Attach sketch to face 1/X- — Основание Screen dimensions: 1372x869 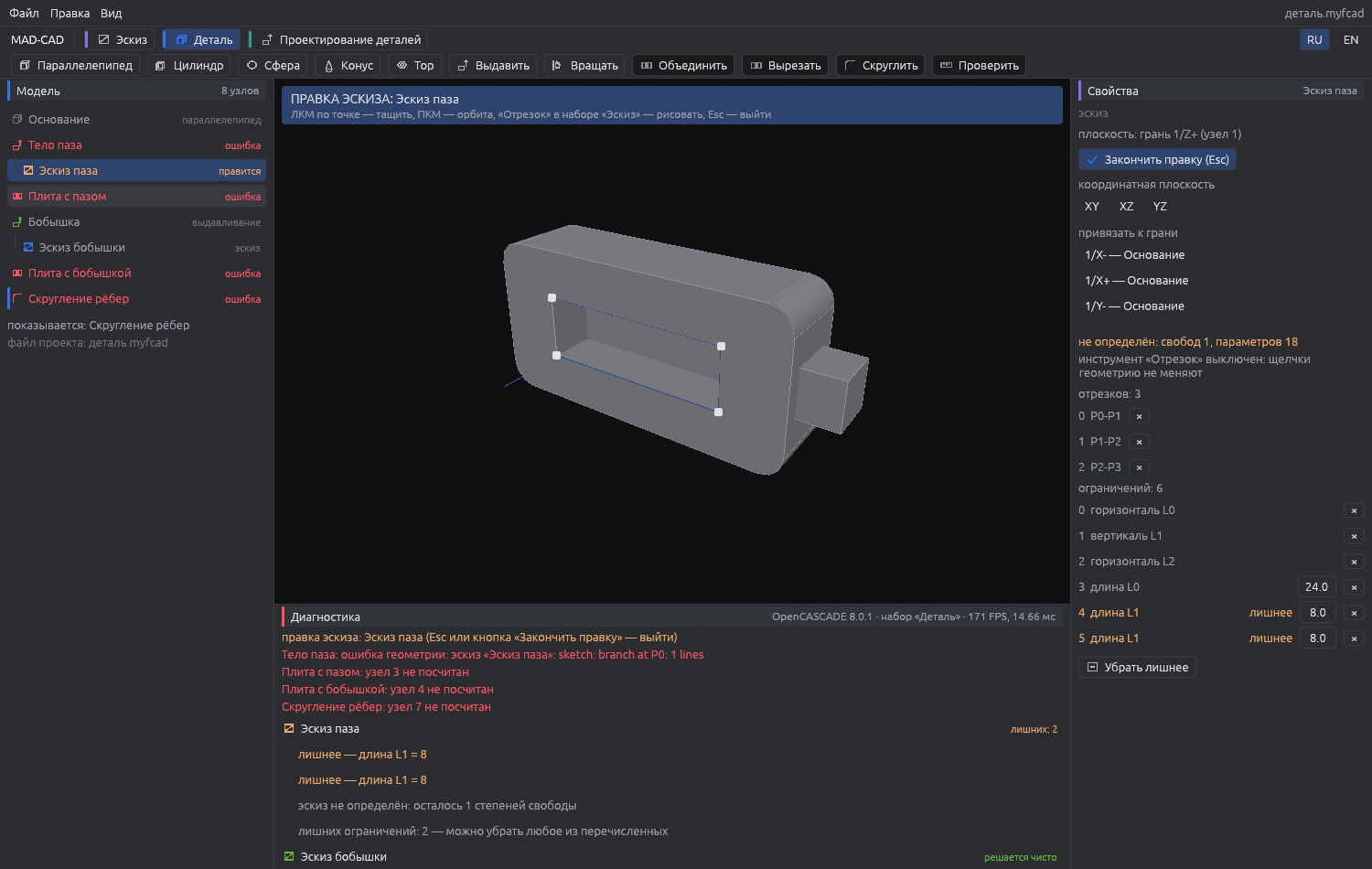tap(1134, 255)
